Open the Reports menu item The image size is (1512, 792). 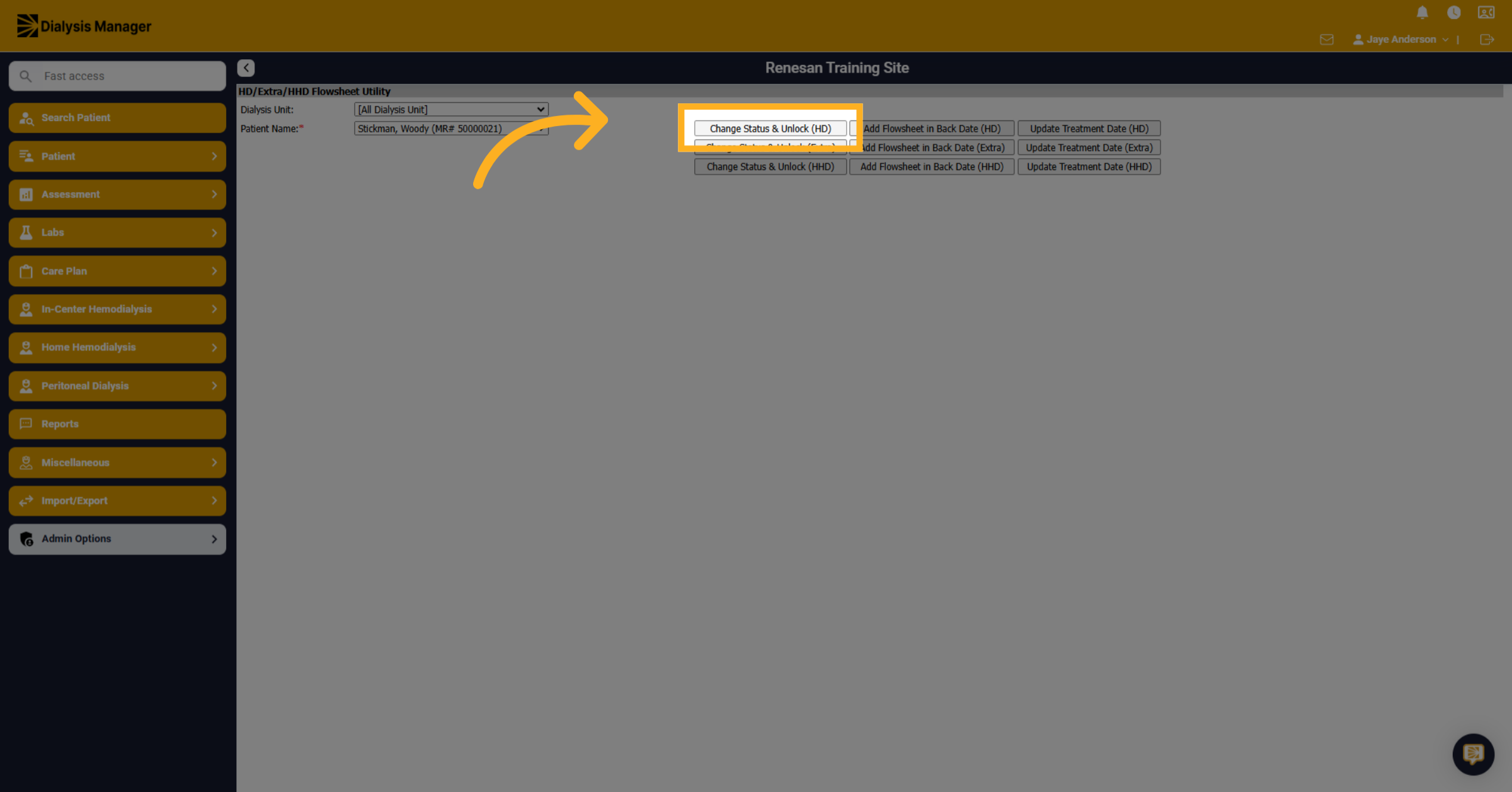117,424
